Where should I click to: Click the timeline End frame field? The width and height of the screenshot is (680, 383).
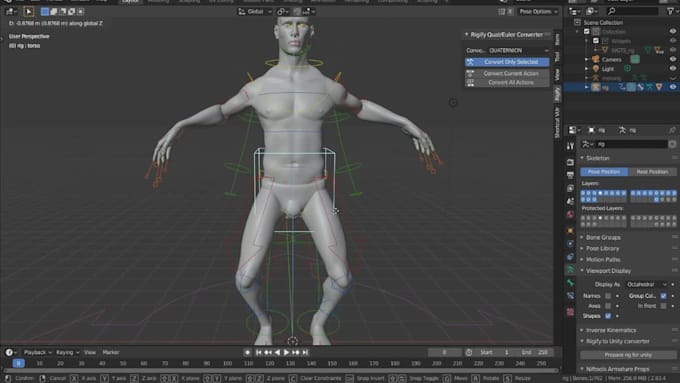point(535,352)
